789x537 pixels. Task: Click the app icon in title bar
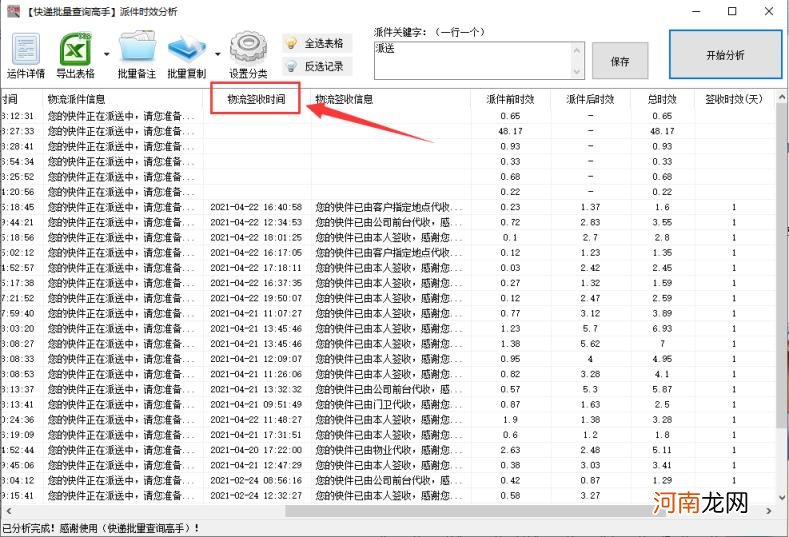click(14, 12)
